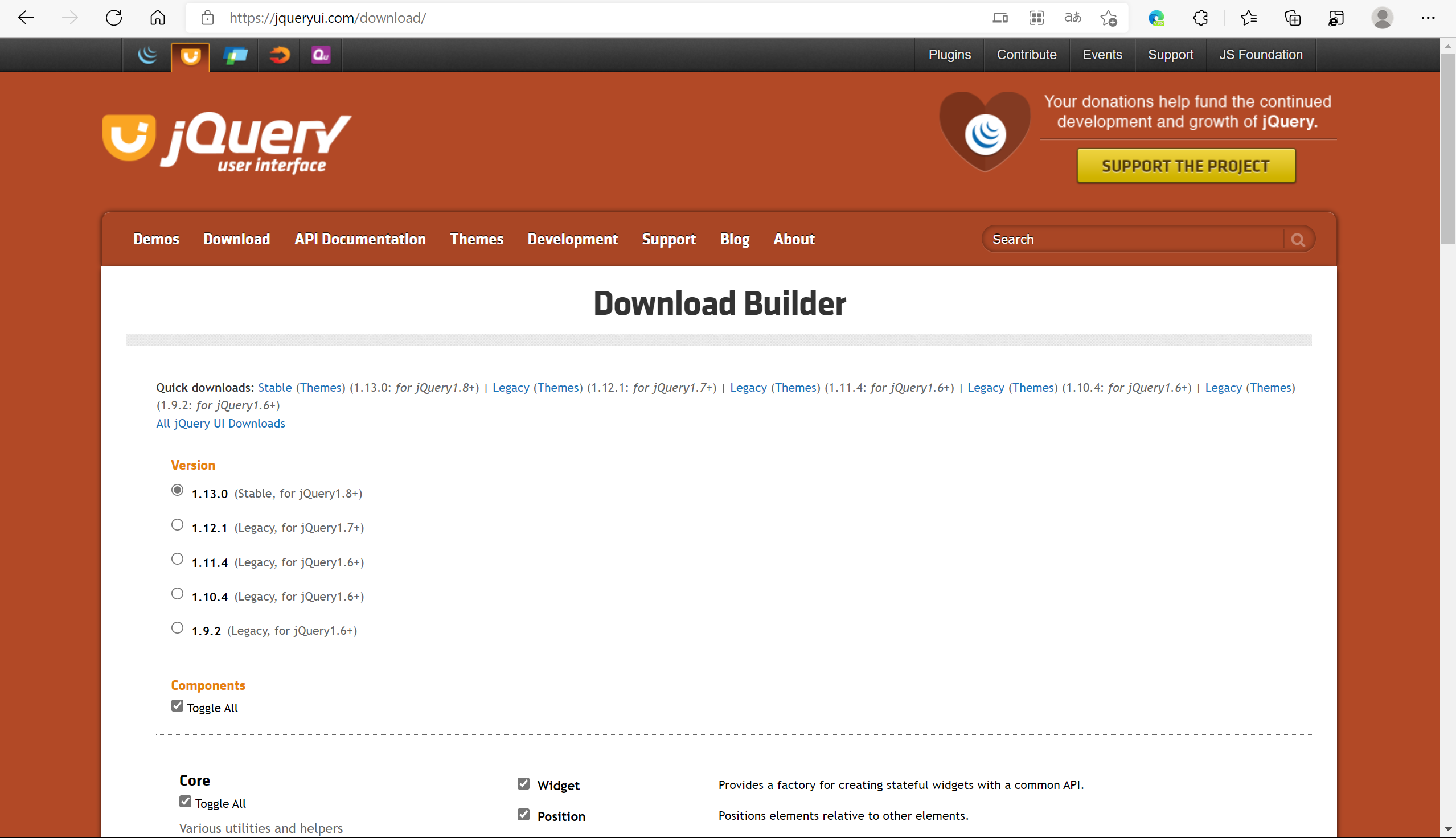1456x838 pixels.
Task: Open the share/send tab icon
Action: coord(1336,18)
